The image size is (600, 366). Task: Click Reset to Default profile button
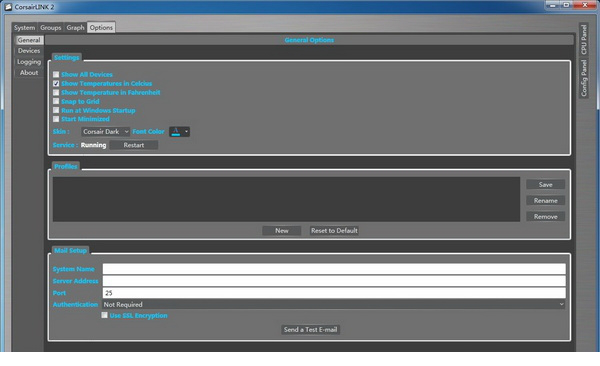point(334,231)
